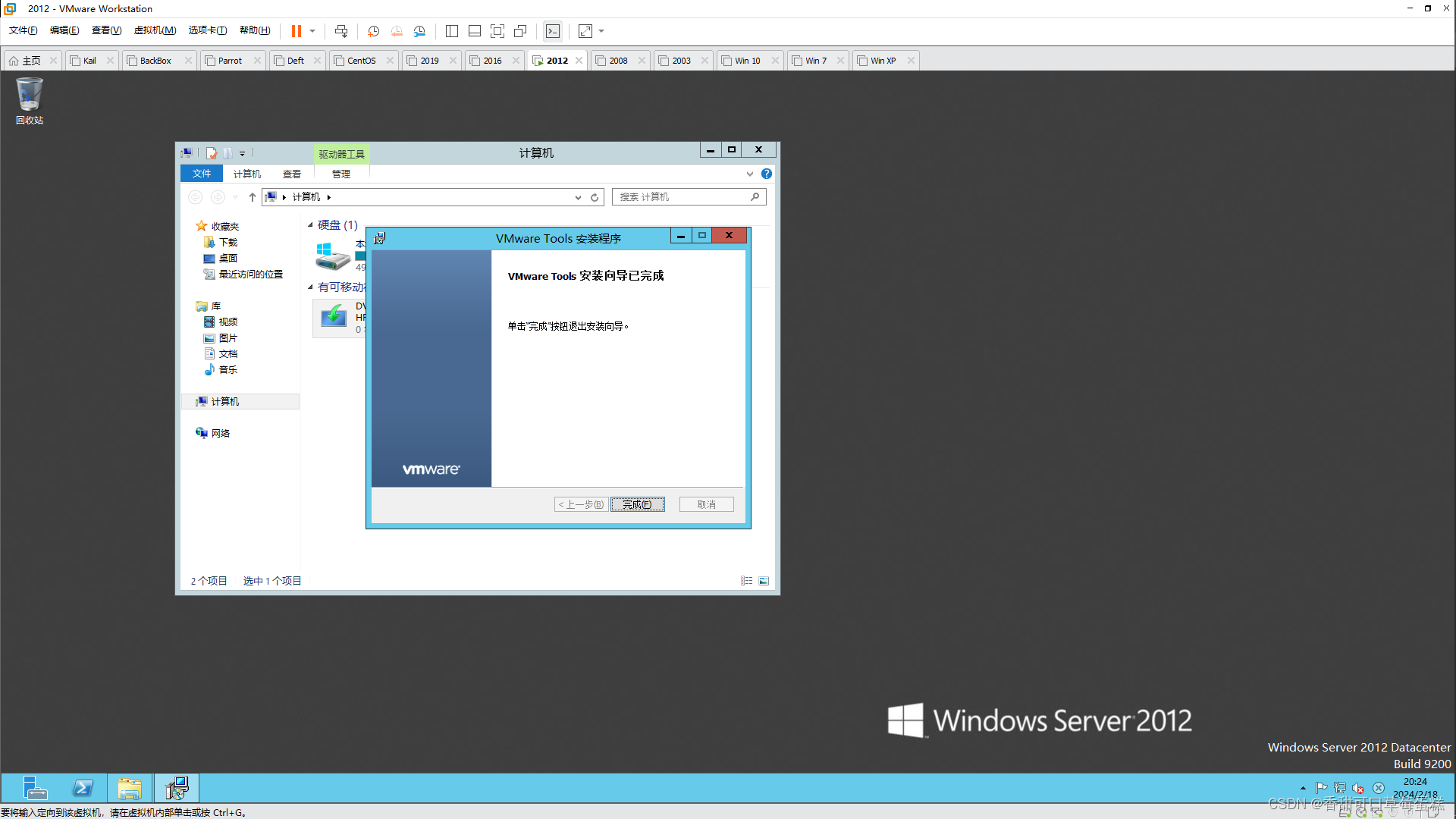
Task: Switch Explorer to details view icon
Action: point(747,581)
